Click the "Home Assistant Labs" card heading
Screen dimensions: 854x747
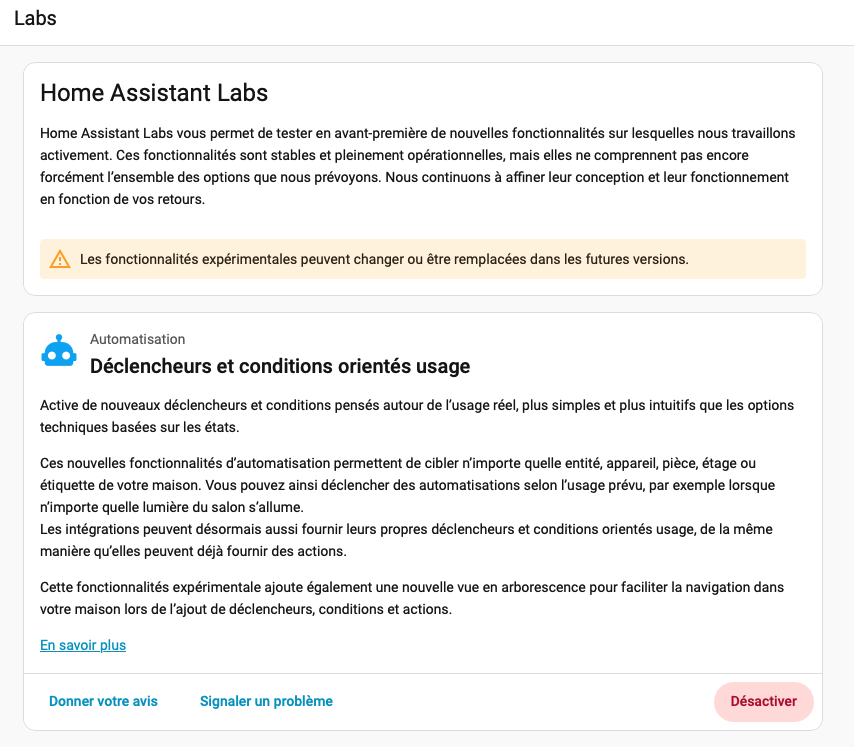click(154, 93)
